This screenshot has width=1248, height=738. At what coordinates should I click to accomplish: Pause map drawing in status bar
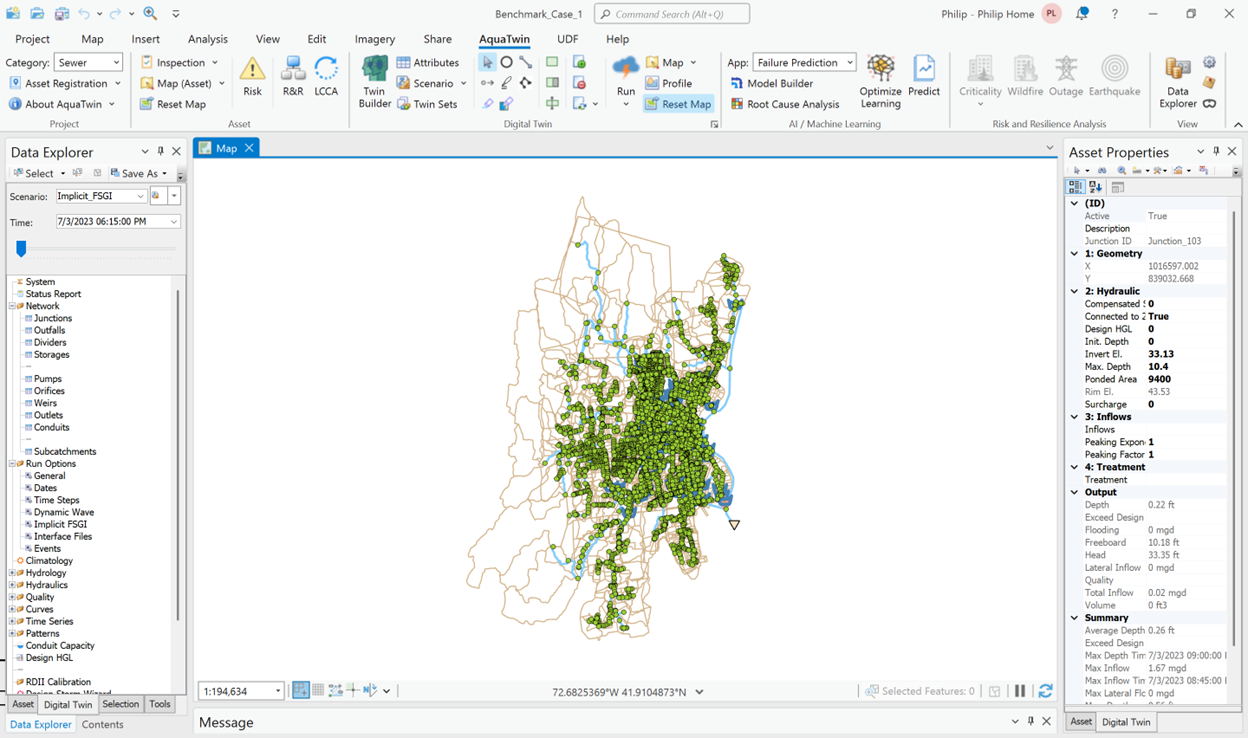click(x=1020, y=691)
